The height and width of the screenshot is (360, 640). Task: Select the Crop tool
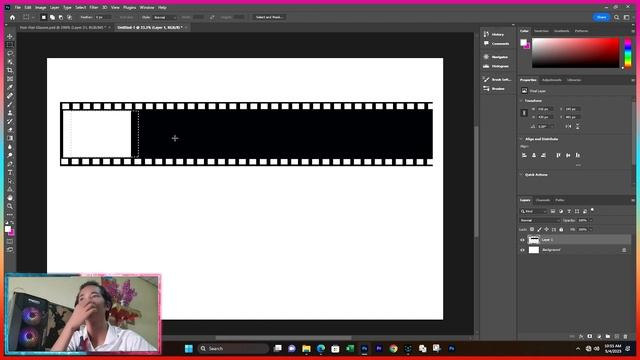[10, 70]
